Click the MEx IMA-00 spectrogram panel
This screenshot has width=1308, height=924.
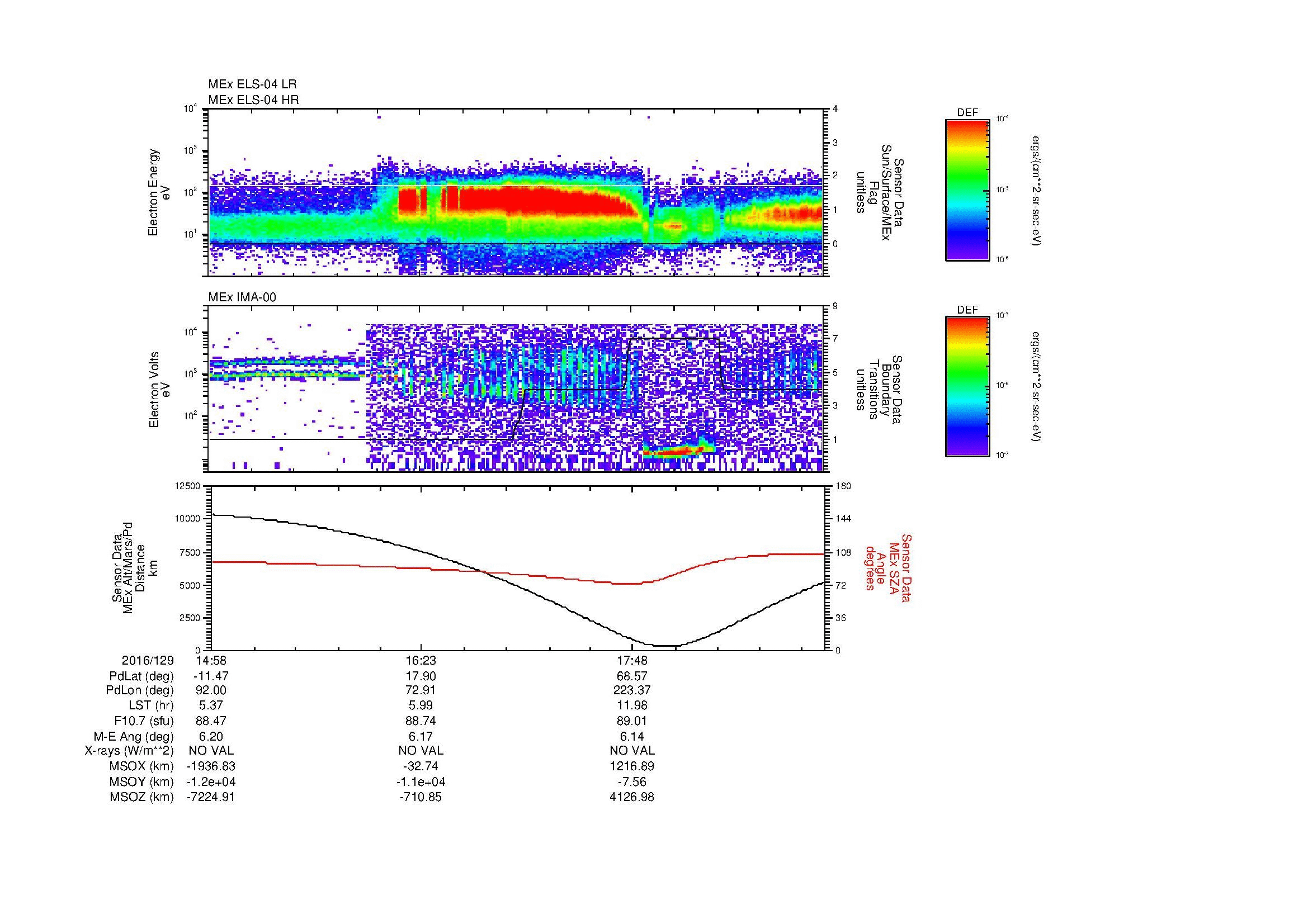(x=517, y=389)
